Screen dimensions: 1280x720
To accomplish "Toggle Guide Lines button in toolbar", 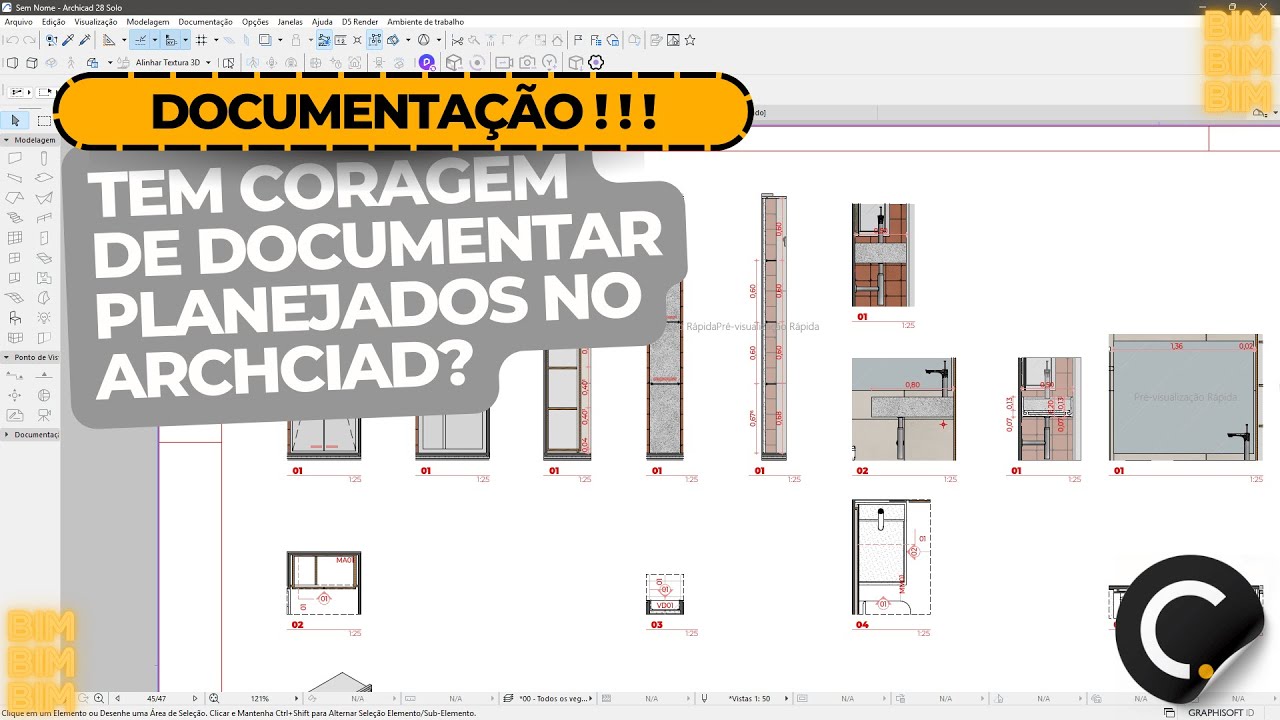I will pos(141,40).
